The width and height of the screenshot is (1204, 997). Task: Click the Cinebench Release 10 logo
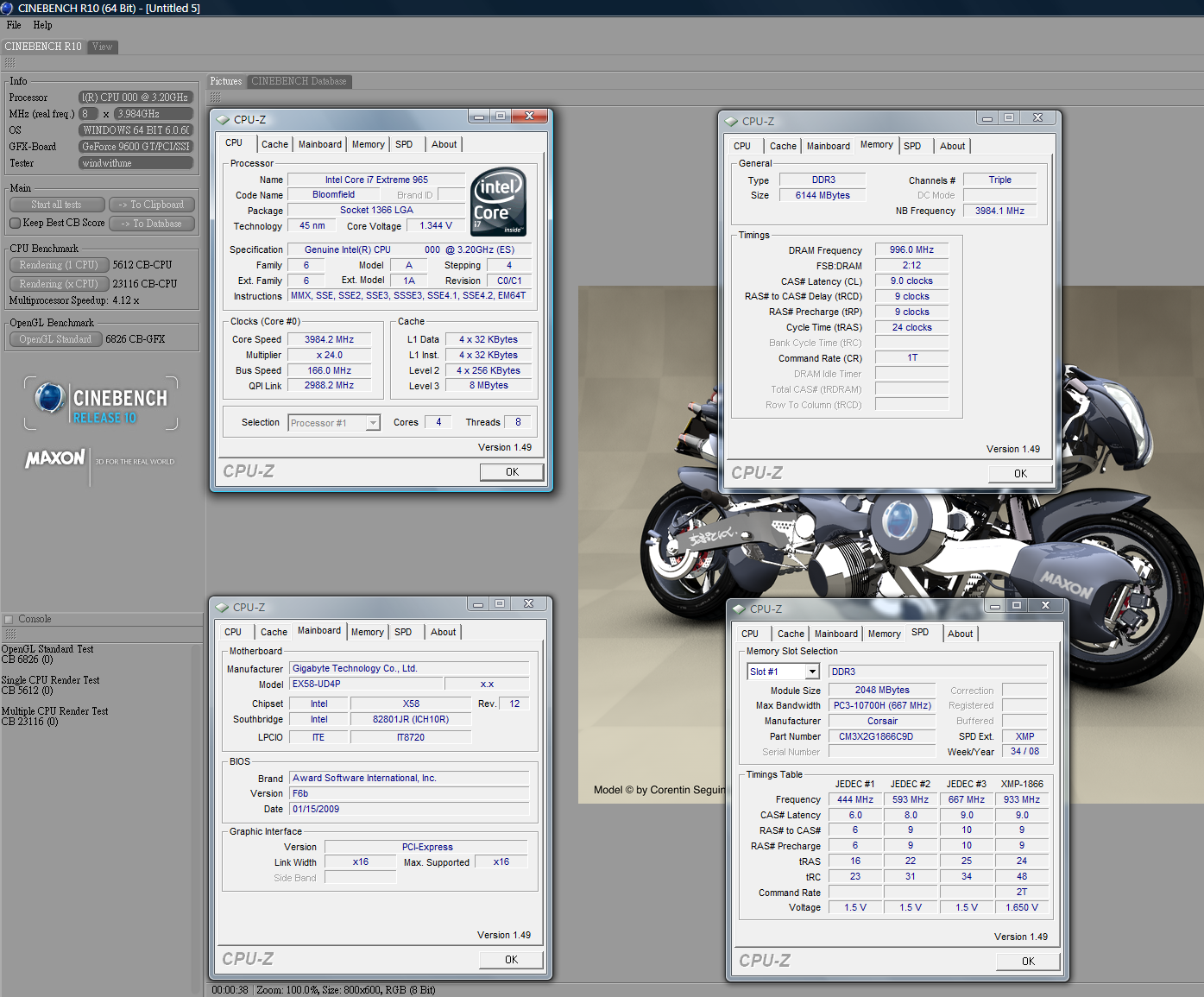(101, 404)
